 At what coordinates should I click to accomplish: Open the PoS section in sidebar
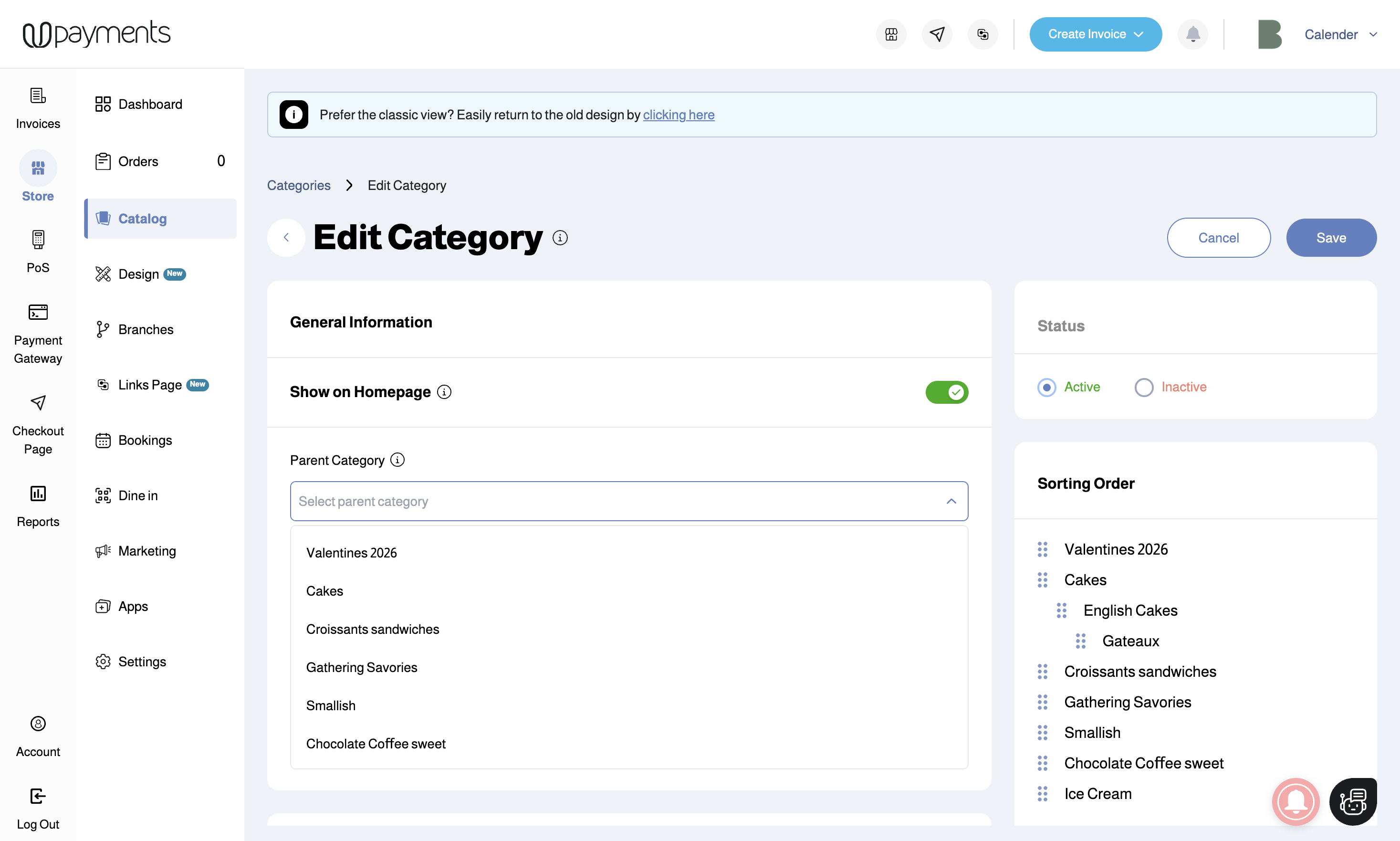pyautogui.click(x=38, y=251)
